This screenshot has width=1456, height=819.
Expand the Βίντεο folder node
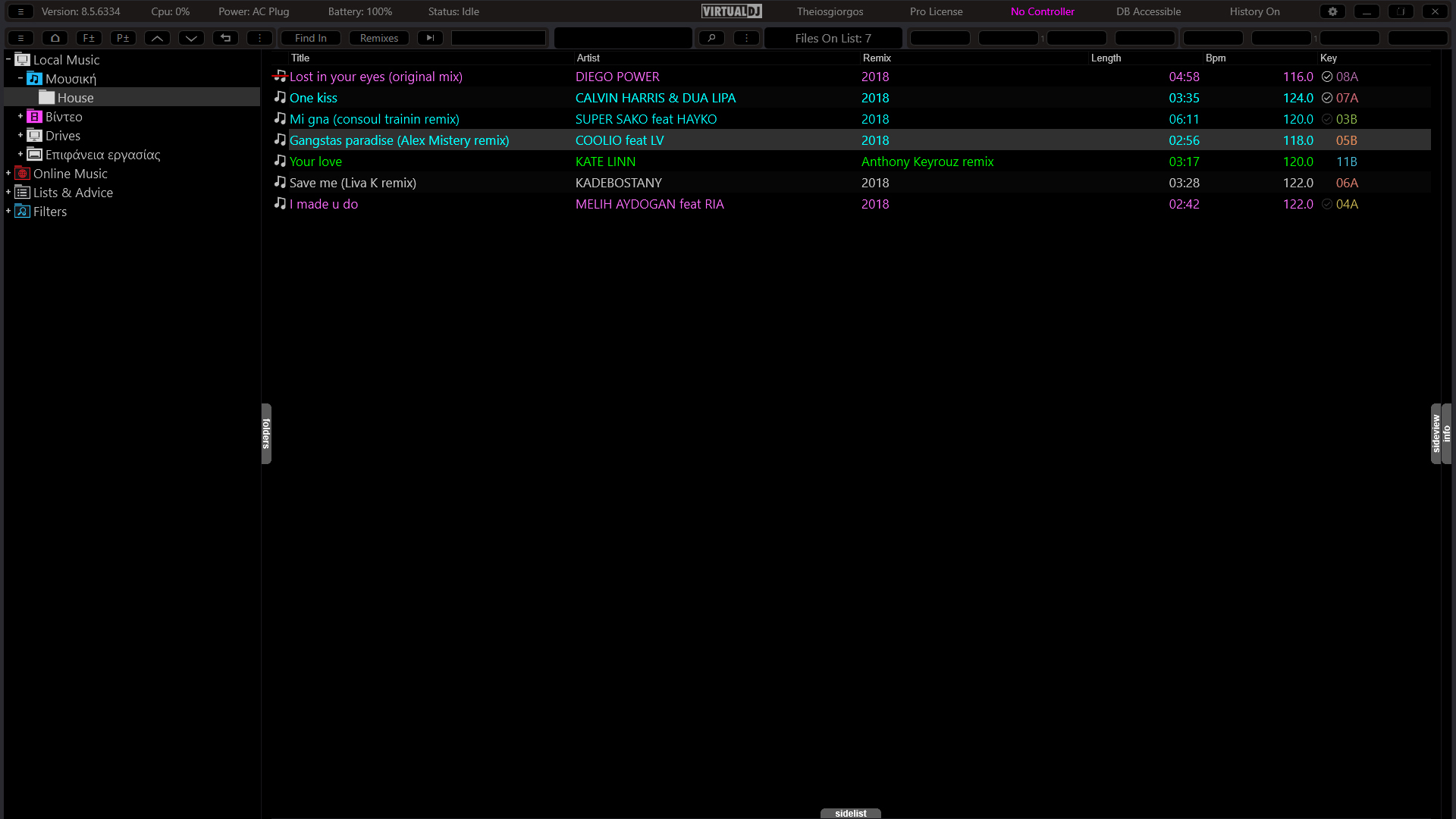click(x=20, y=115)
